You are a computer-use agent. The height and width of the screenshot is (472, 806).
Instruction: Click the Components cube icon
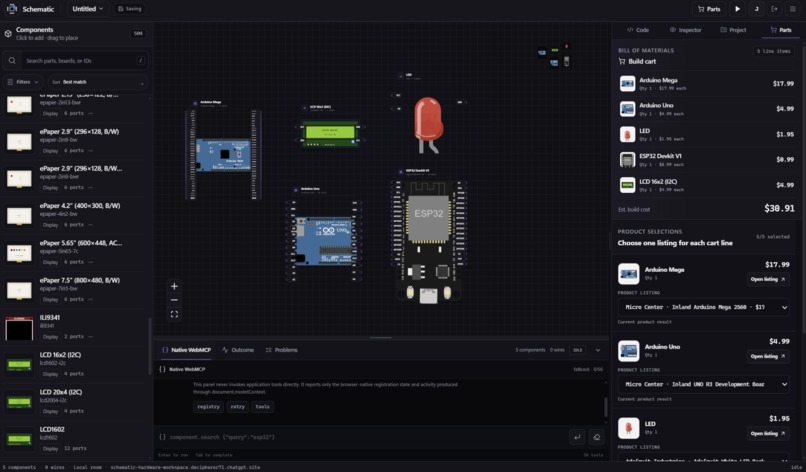8,33
